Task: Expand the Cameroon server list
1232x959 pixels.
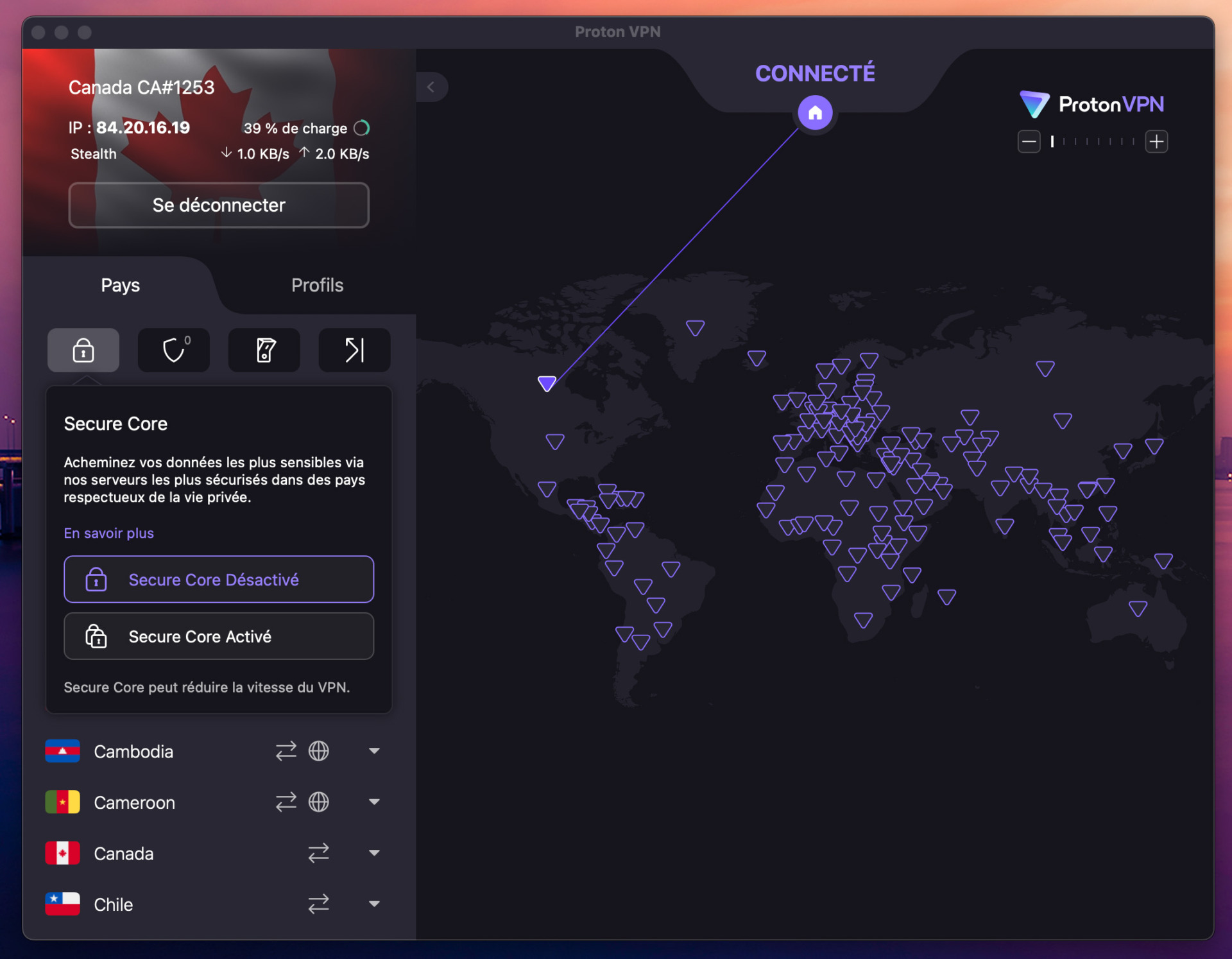Action: [x=374, y=802]
